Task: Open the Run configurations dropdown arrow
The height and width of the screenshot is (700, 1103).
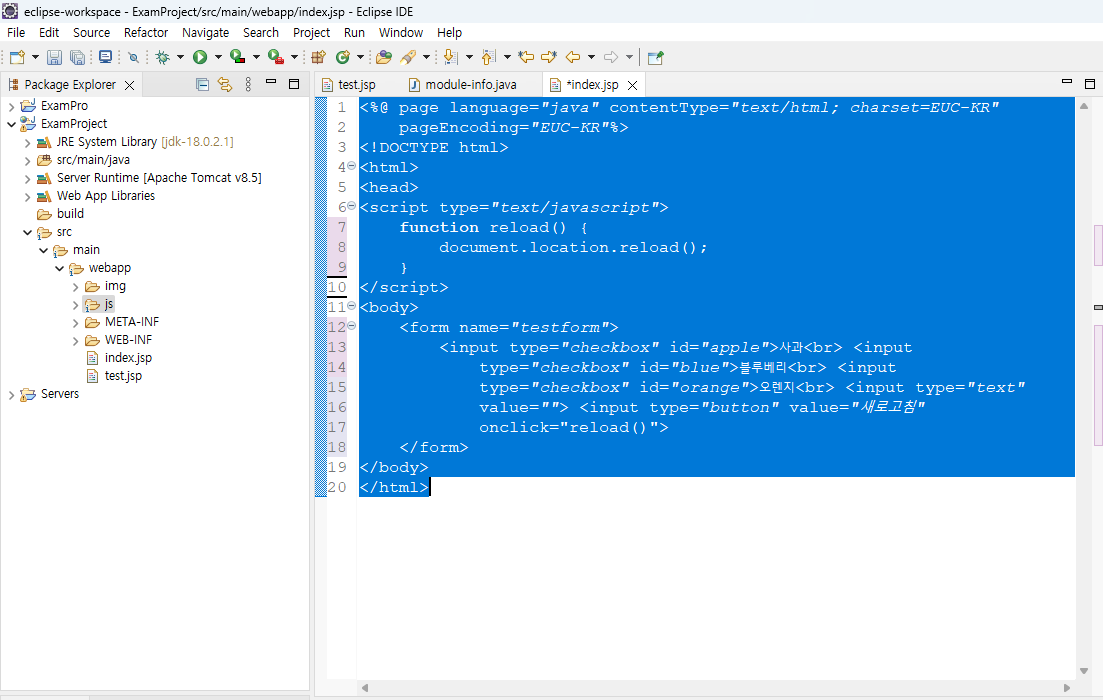Action: pos(217,57)
